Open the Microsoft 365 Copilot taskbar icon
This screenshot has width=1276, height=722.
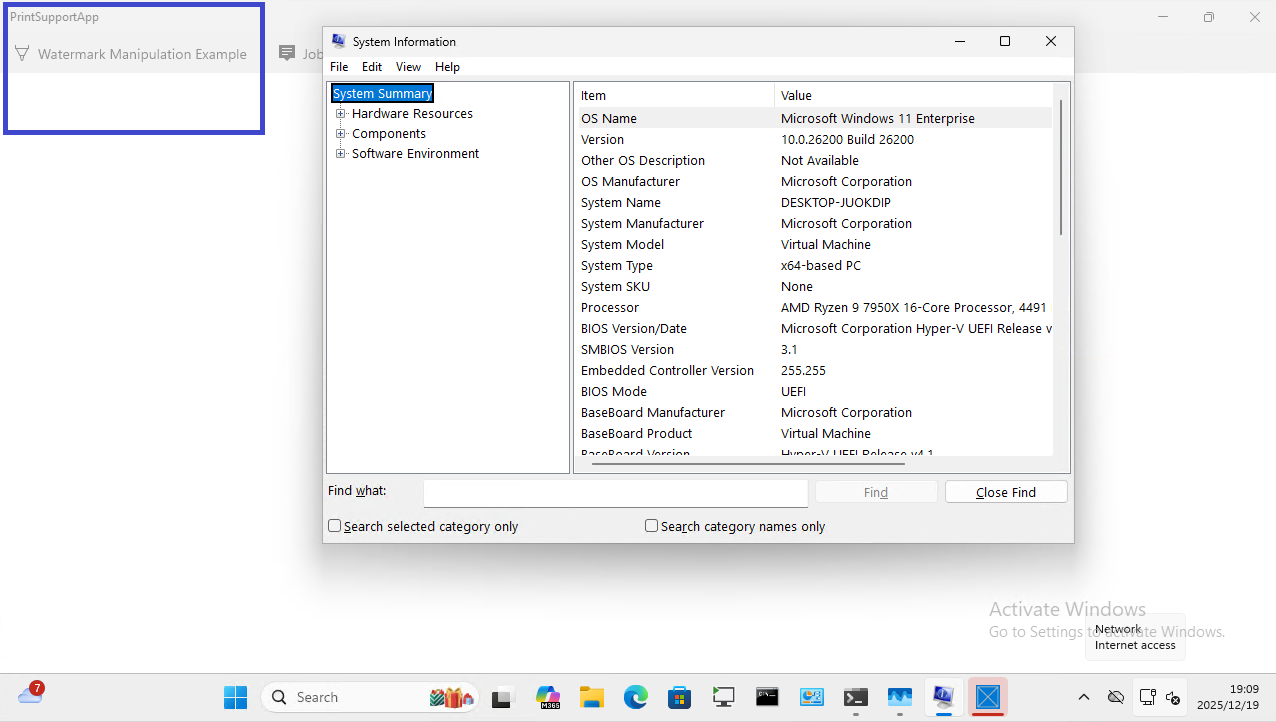click(x=548, y=697)
